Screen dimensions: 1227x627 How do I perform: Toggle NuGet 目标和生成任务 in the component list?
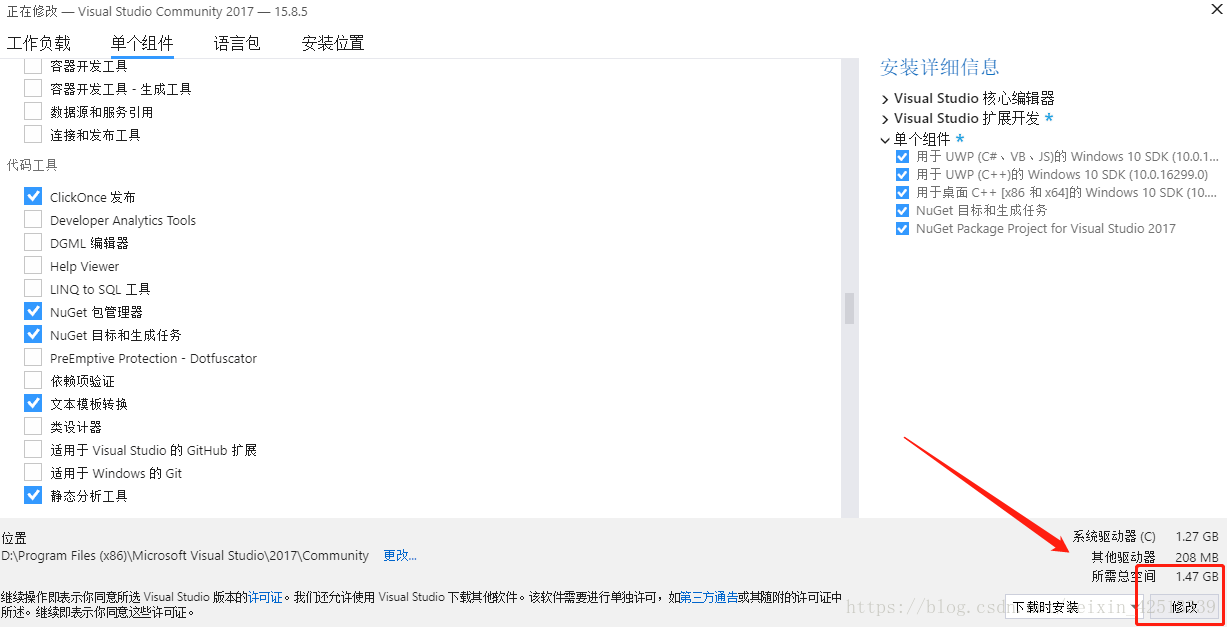[33, 334]
